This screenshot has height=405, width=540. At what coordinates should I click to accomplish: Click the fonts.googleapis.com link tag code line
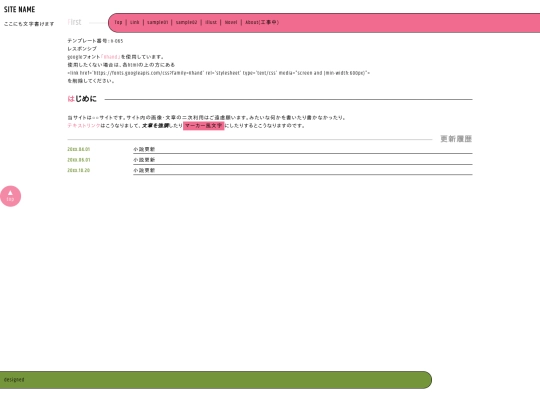click(218, 73)
